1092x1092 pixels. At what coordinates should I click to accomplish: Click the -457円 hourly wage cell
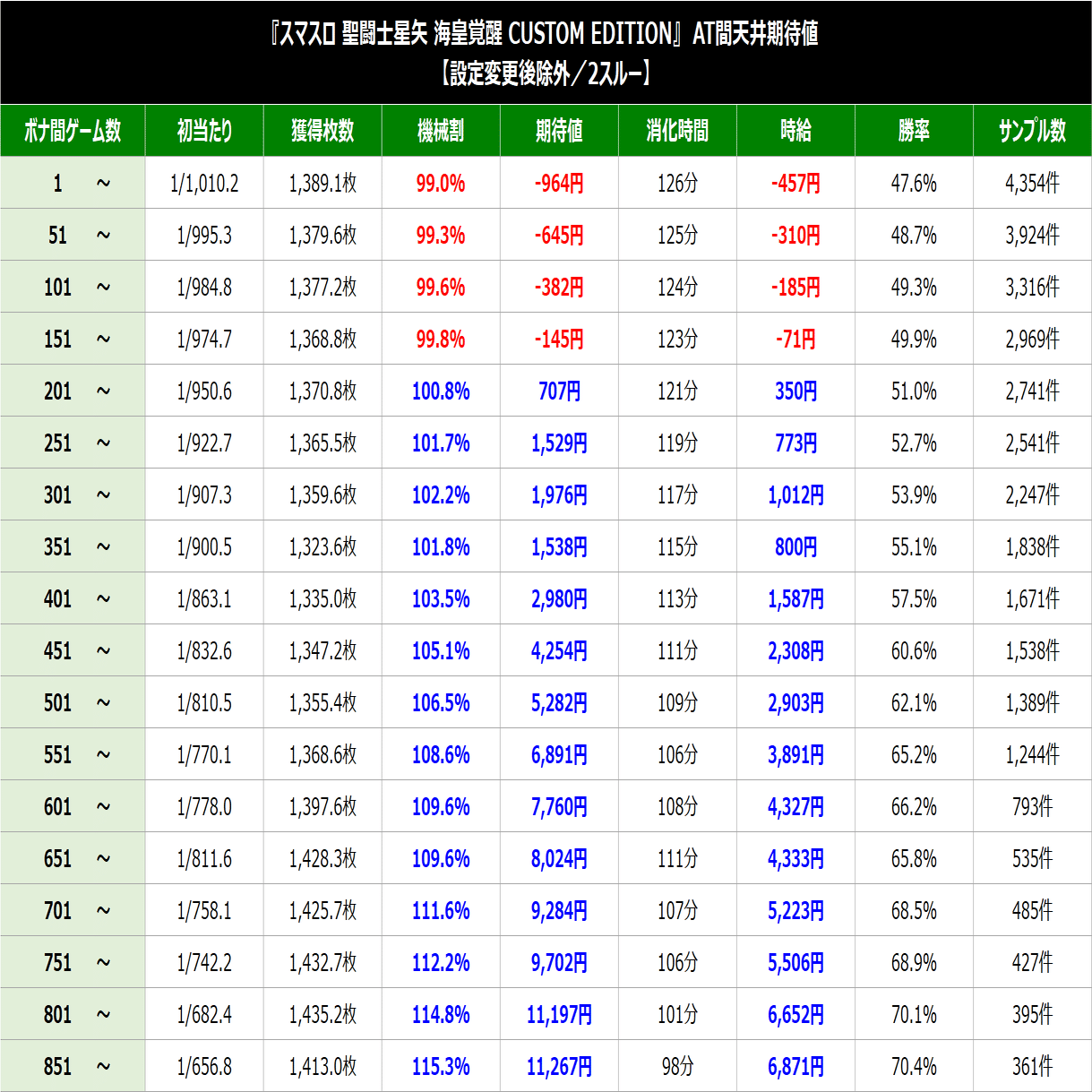click(795, 184)
